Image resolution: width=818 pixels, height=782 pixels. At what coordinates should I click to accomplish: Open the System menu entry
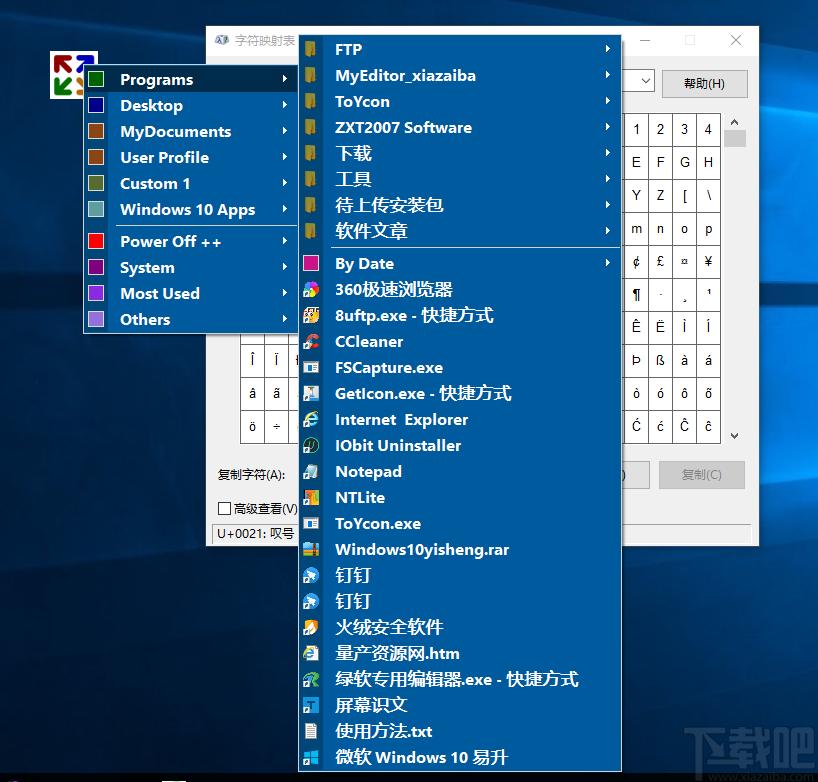click(x=191, y=267)
